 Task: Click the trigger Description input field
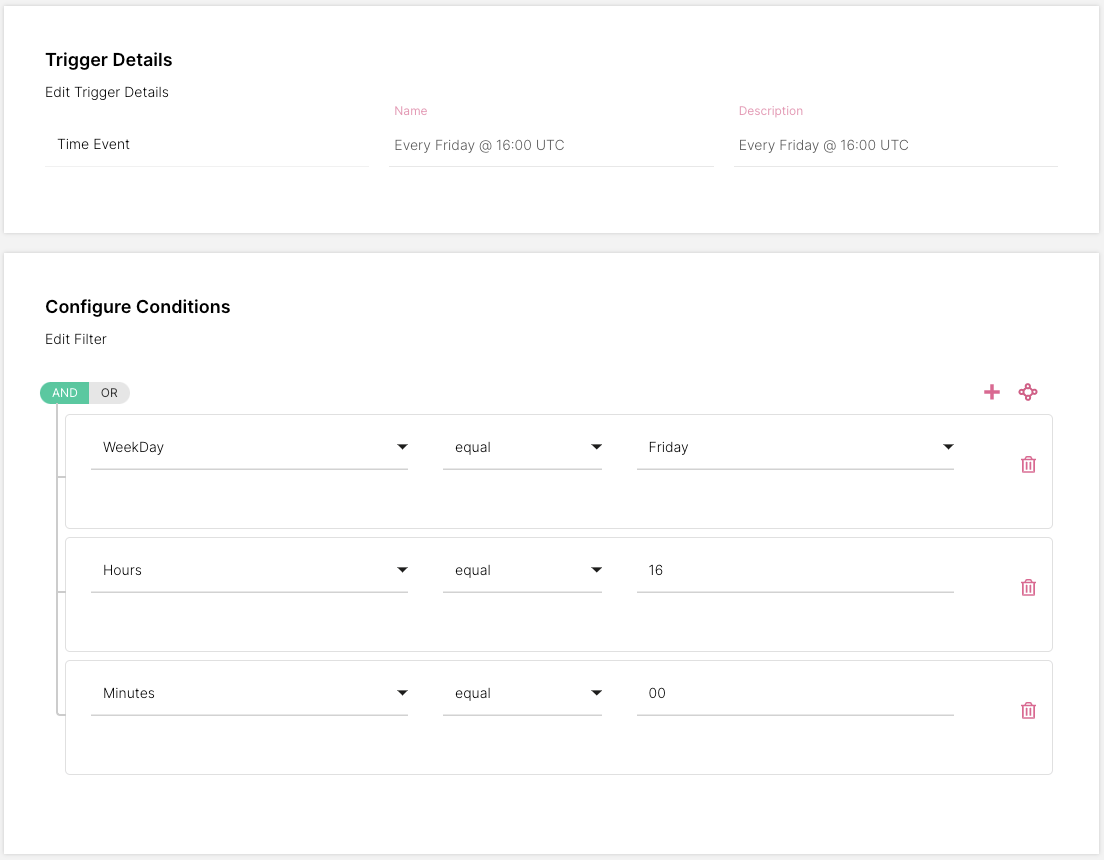pyautogui.click(x=895, y=145)
